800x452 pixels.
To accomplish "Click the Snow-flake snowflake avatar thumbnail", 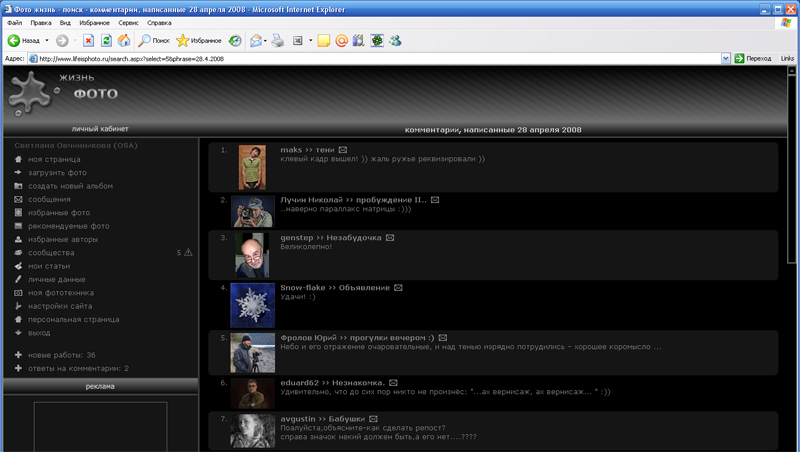I will 253,305.
